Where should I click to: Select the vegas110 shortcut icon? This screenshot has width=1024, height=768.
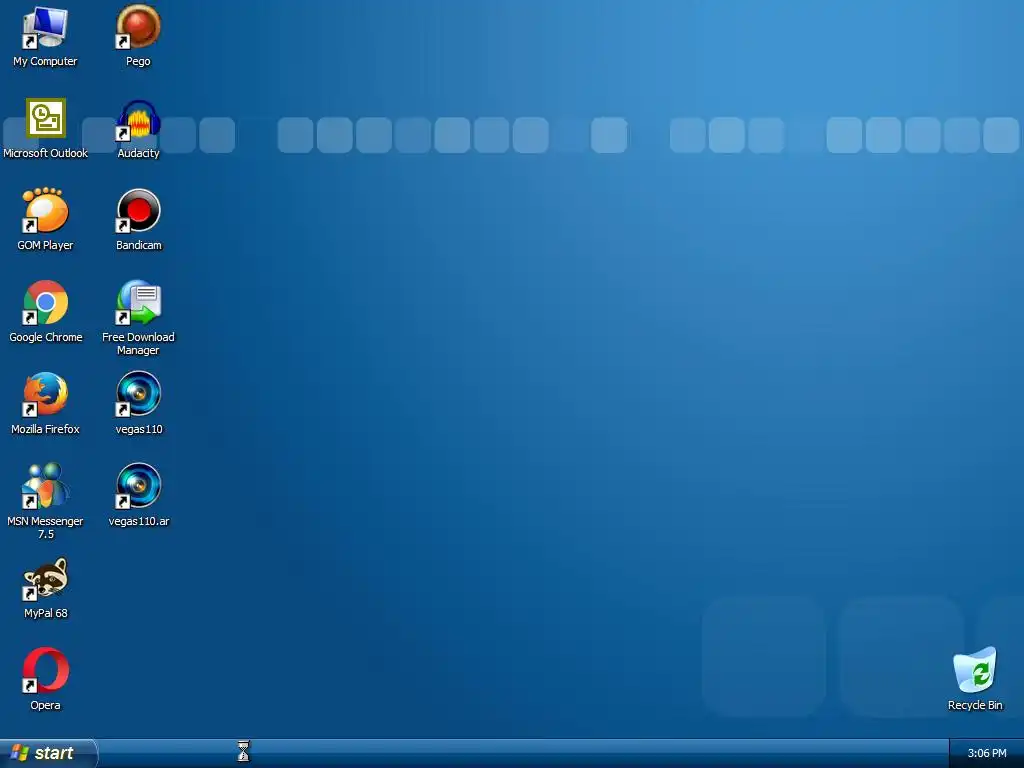138,394
